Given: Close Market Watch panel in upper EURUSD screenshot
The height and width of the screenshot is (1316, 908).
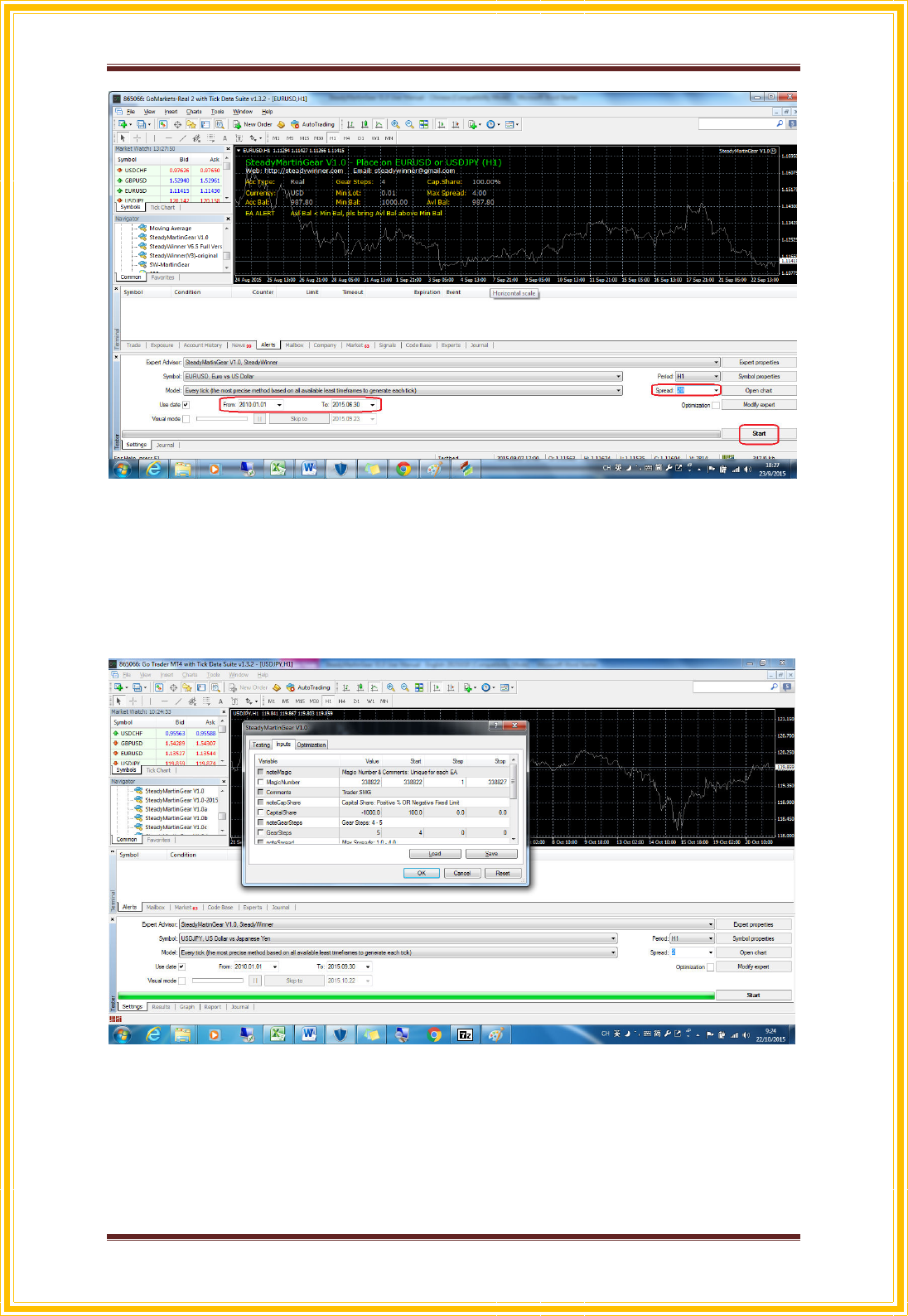Looking at the screenshot, I should click(x=228, y=149).
